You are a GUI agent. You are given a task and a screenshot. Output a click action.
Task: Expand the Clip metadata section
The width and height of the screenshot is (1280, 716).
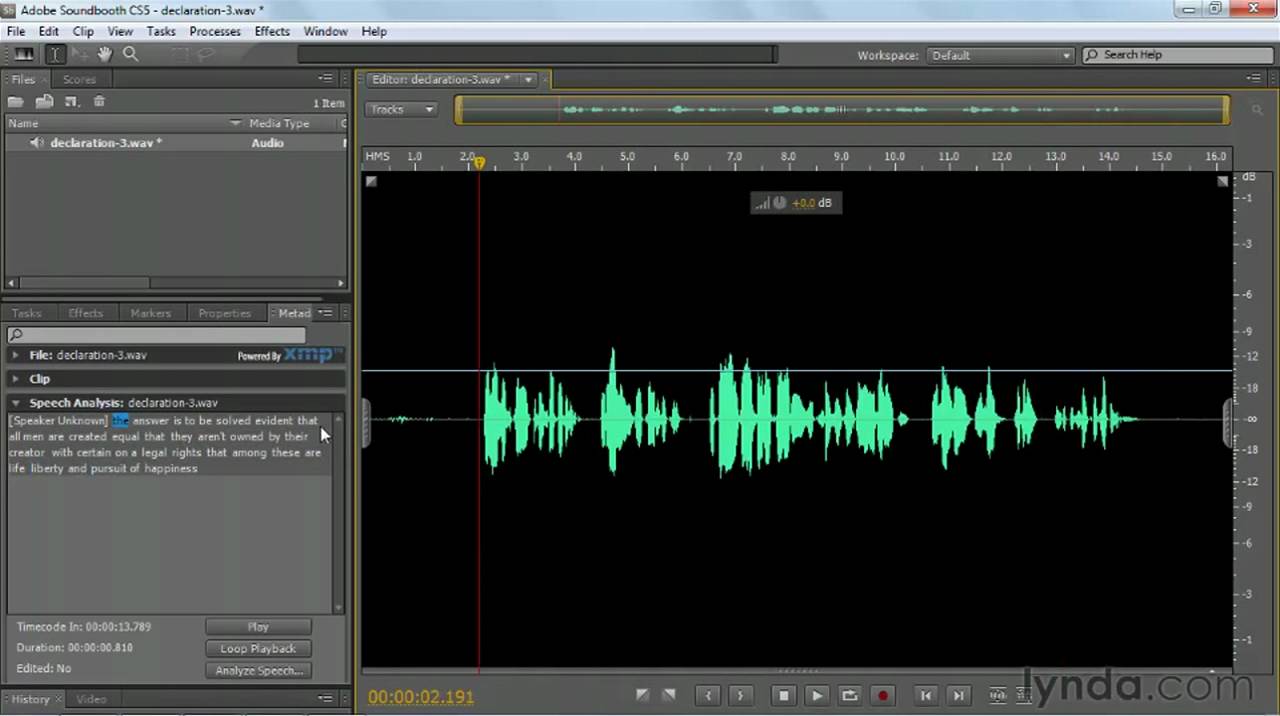15,379
